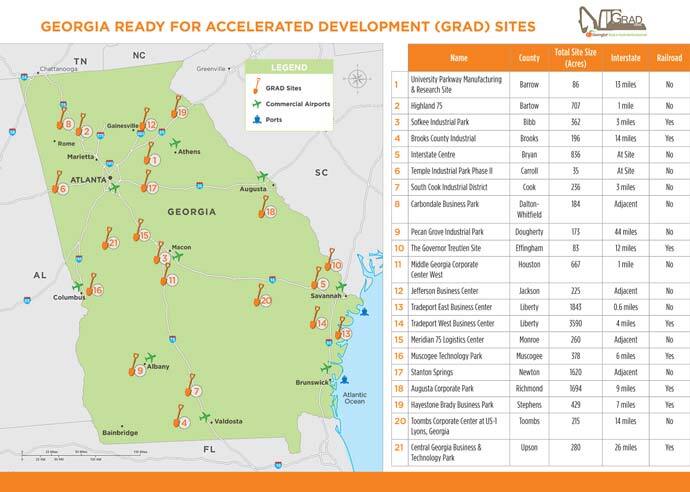The width and height of the screenshot is (690, 492).
Task: Click Jefferson Business Center in the table
Action: tap(444, 291)
